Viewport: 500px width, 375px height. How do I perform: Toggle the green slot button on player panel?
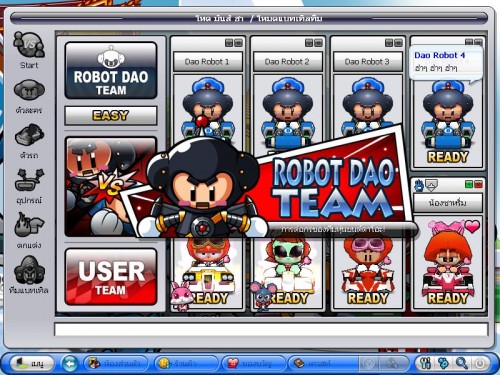(469, 184)
